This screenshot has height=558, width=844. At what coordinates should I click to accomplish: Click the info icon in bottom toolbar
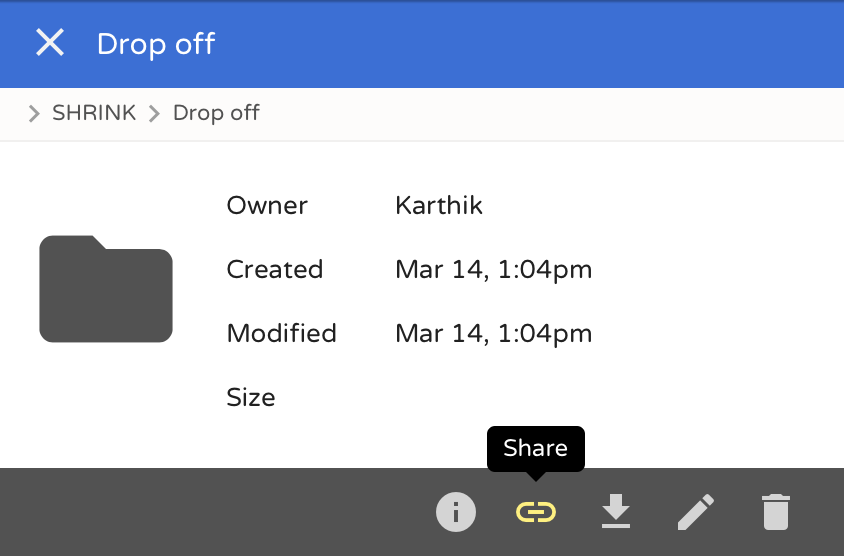point(456,512)
